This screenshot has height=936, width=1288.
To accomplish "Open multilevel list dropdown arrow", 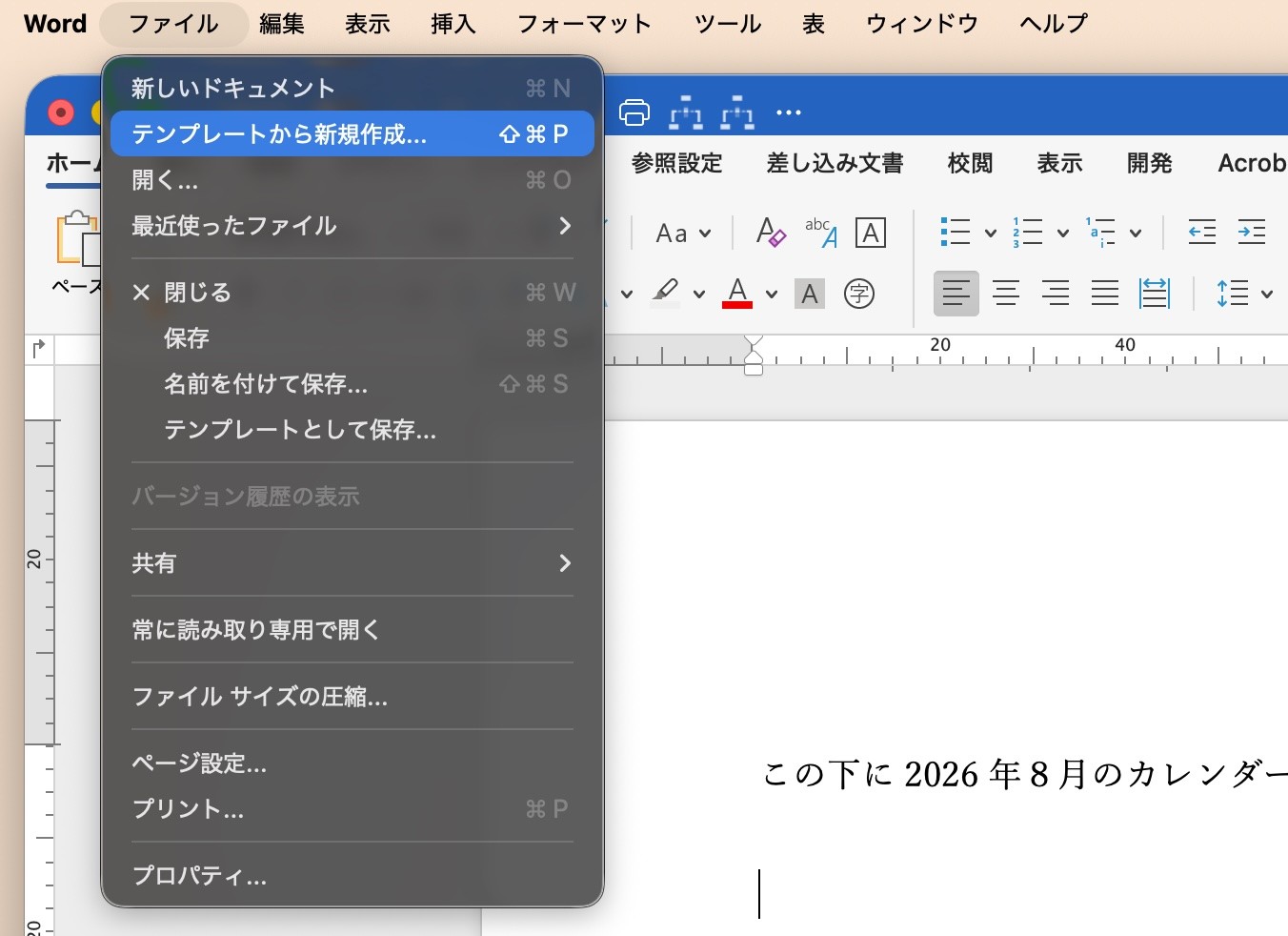I will (x=1136, y=234).
